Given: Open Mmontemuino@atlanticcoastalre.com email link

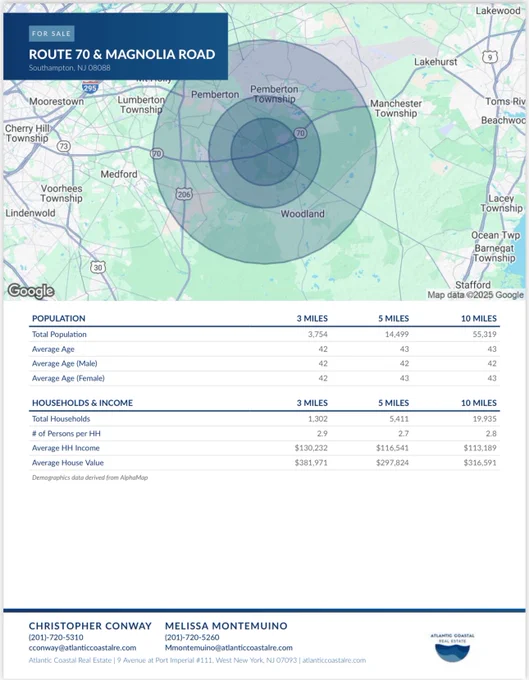Looking at the screenshot, I should [229, 647].
